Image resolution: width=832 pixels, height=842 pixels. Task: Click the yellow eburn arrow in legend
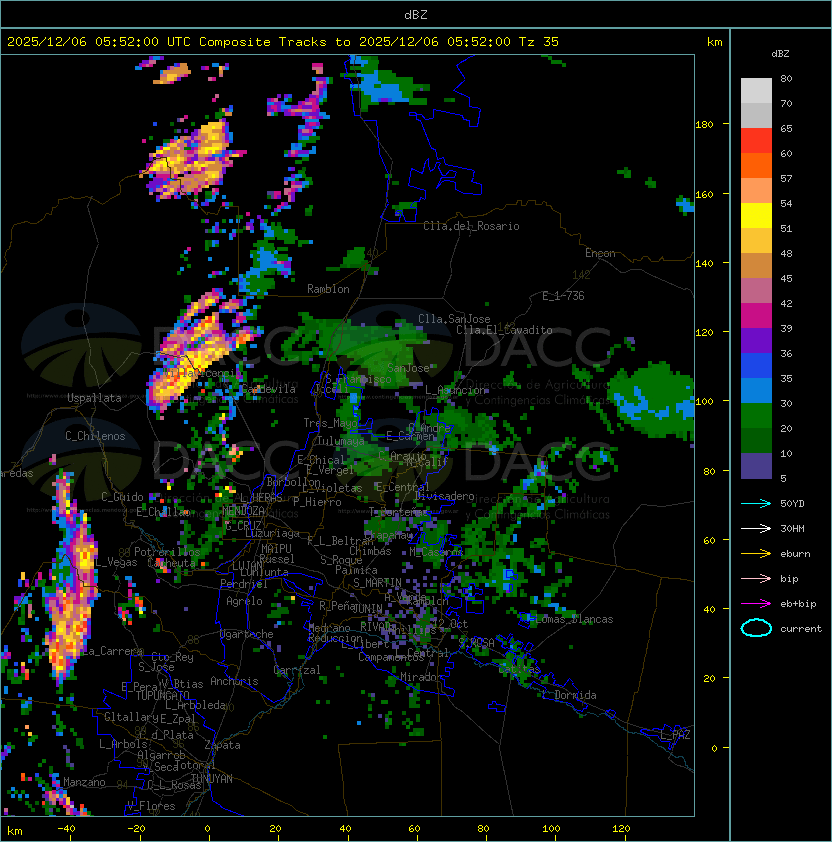pos(756,554)
